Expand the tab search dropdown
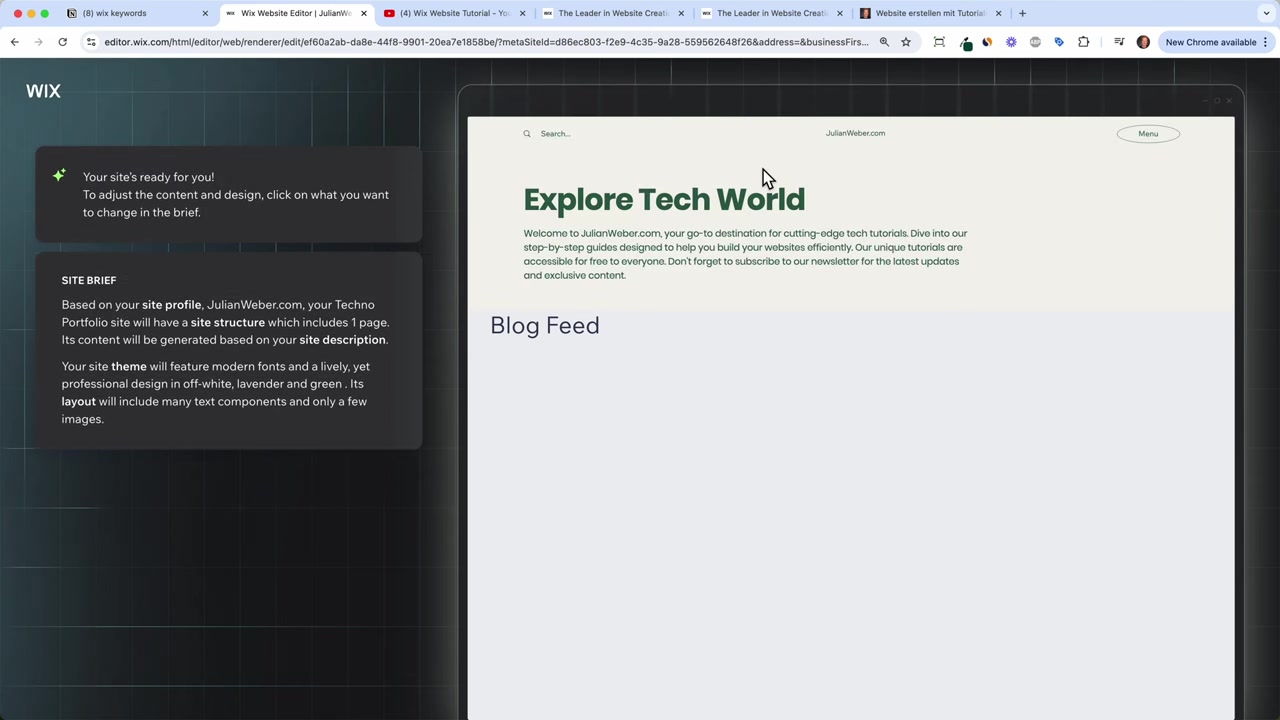The height and width of the screenshot is (720, 1280). [1266, 13]
